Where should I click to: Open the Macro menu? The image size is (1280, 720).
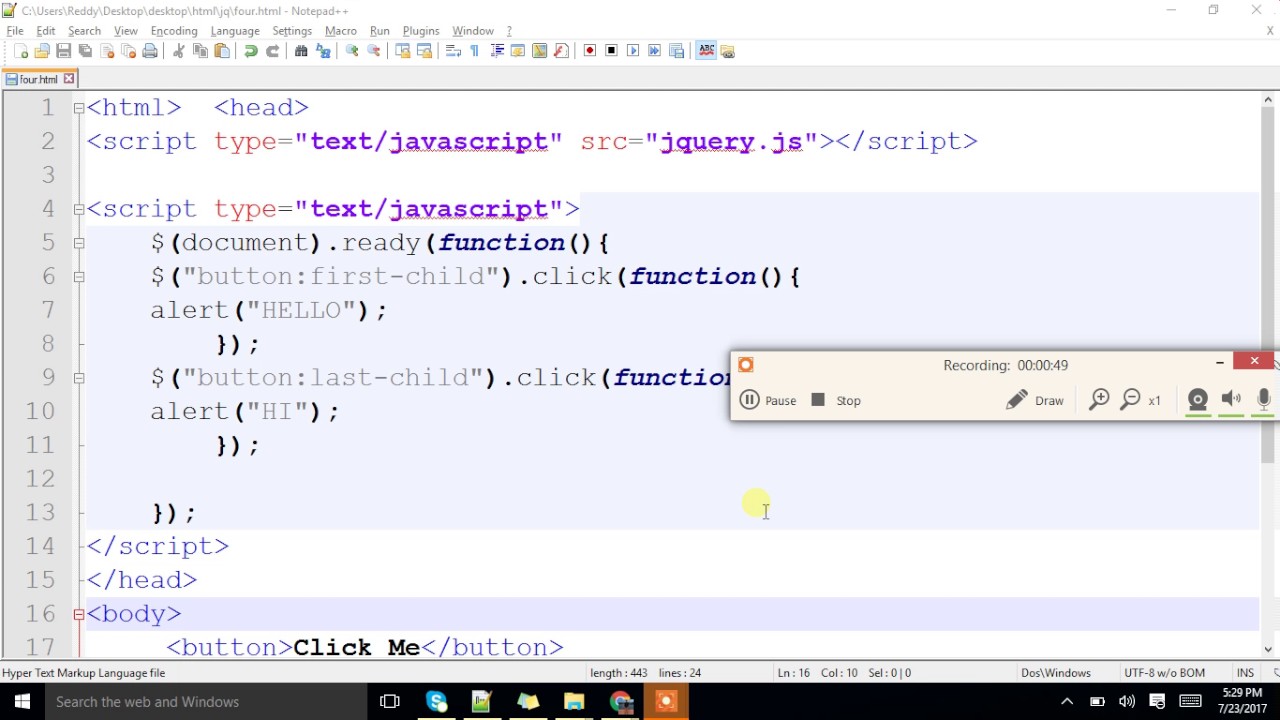(x=341, y=31)
